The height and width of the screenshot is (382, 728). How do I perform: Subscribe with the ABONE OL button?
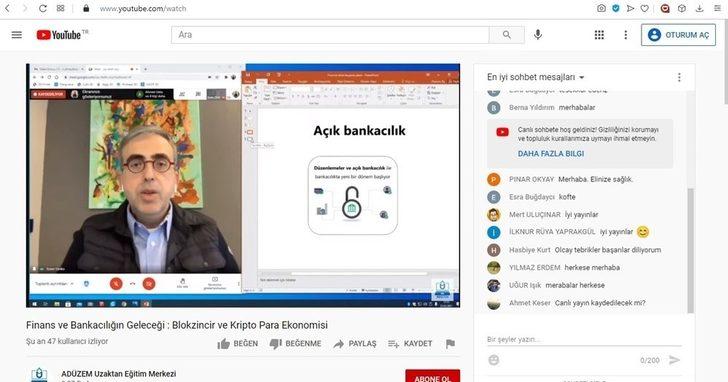(433, 376)
